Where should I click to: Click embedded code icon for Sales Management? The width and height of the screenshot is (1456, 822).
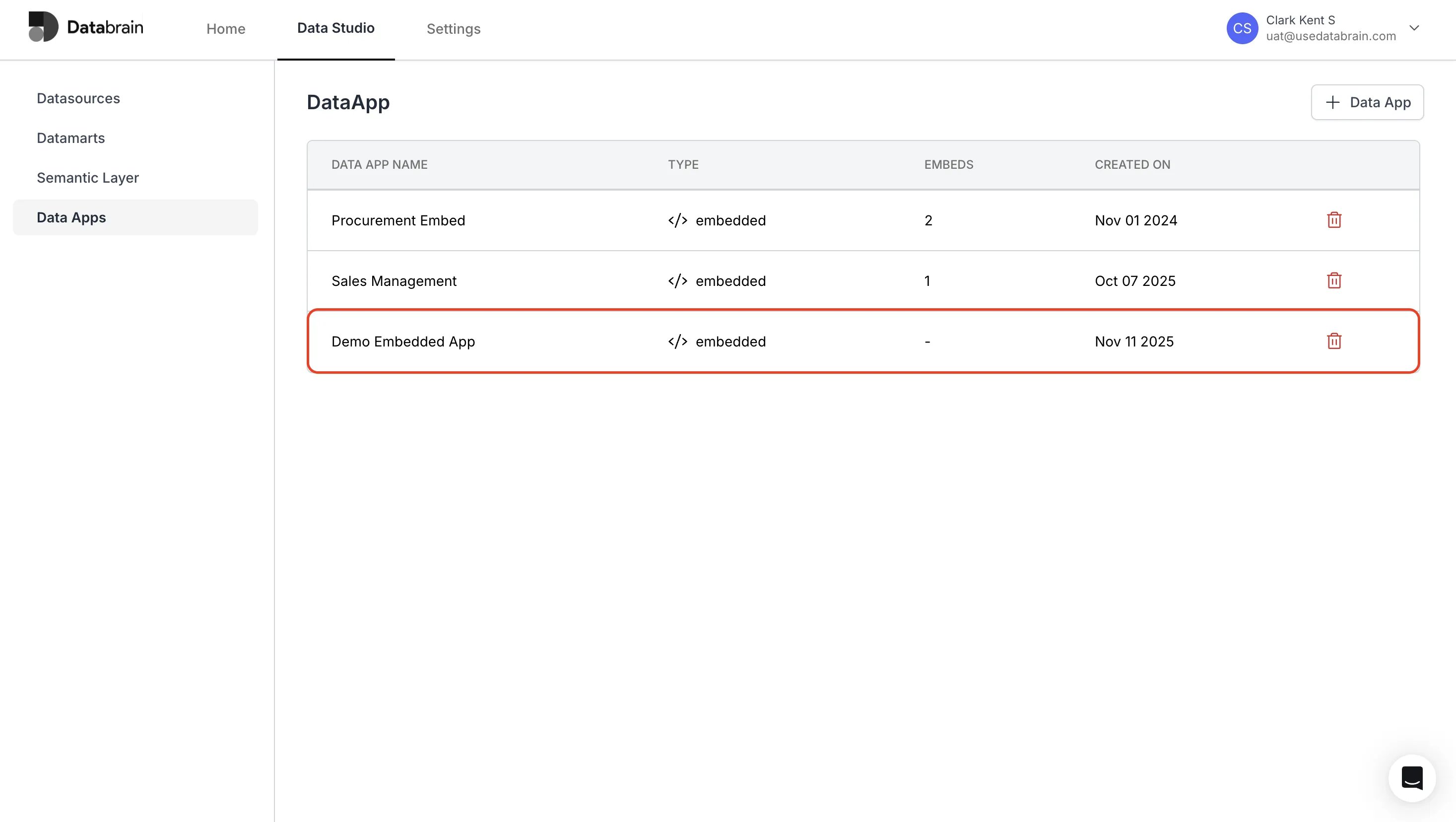(x=677, y=281)
